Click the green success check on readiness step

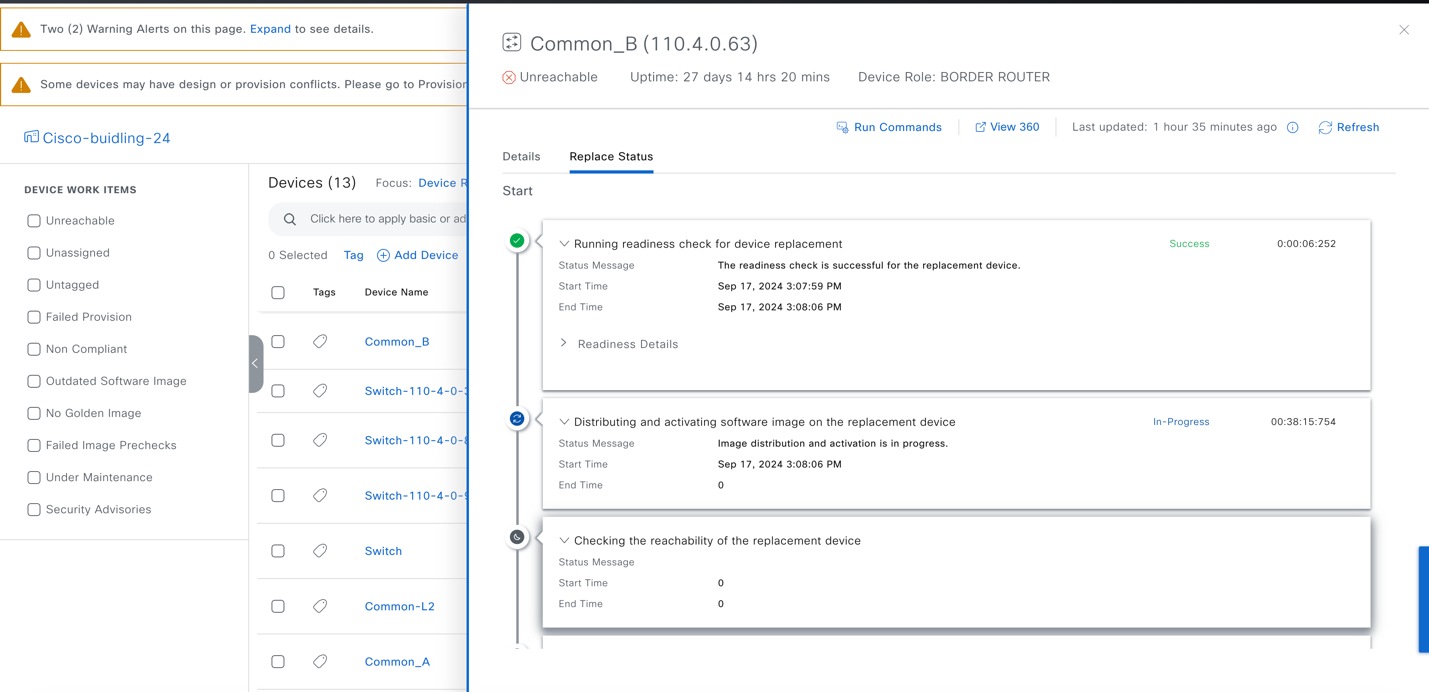pos(517,240)
